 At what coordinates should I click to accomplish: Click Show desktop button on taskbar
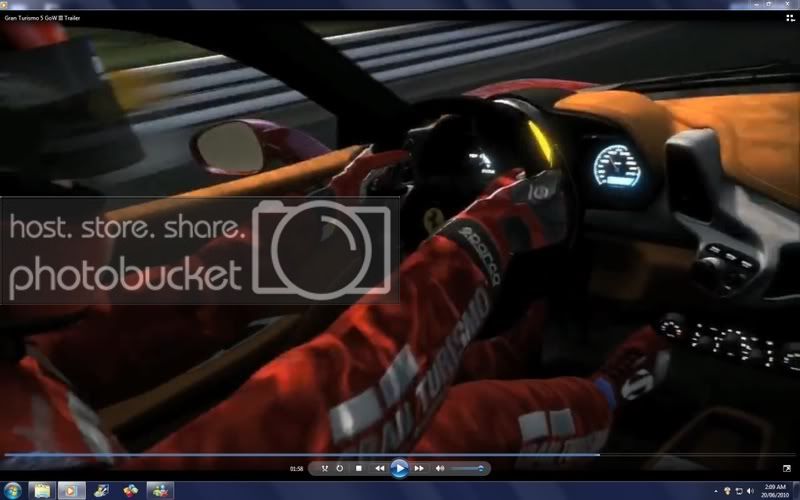(795, 491)
